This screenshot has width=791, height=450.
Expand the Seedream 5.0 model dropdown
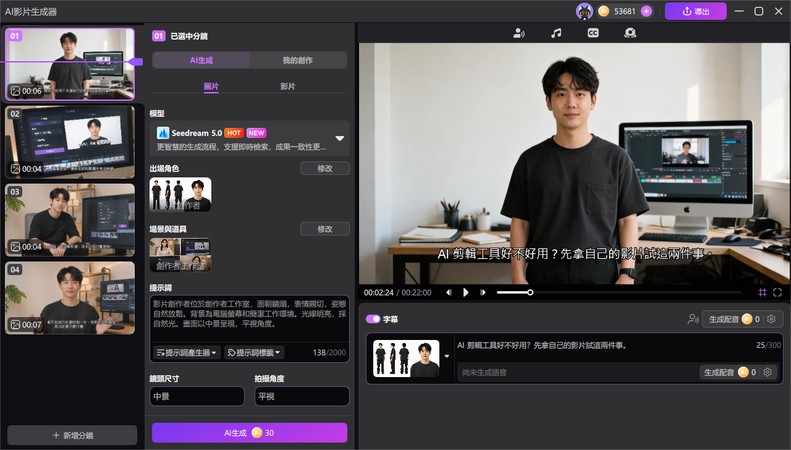tap(340, 138)
